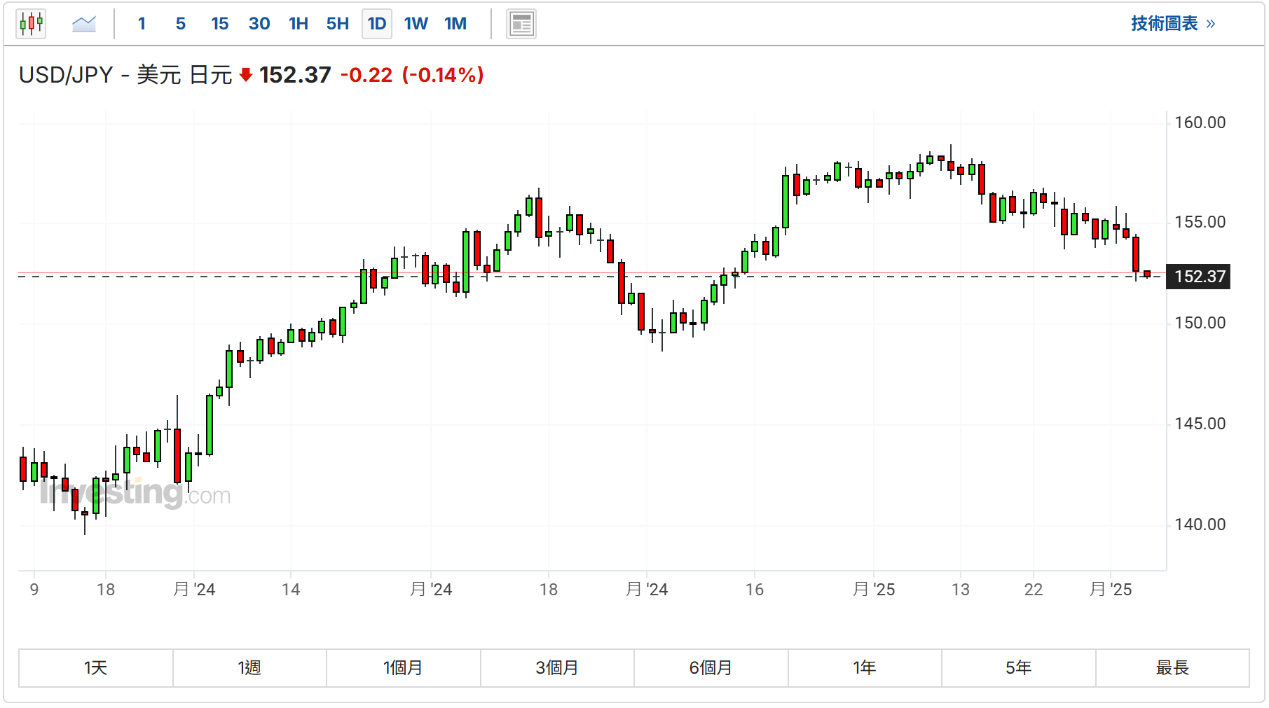Select the 1D interval

377,23
